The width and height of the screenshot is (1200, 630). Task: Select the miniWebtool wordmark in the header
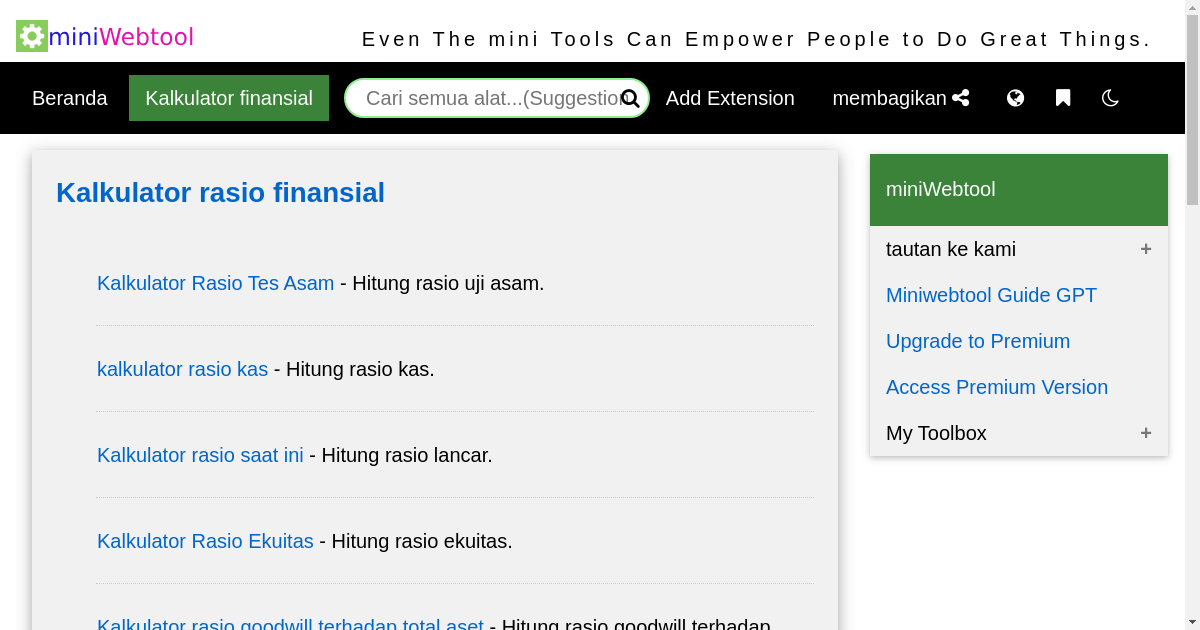click(x=119, y=35)
